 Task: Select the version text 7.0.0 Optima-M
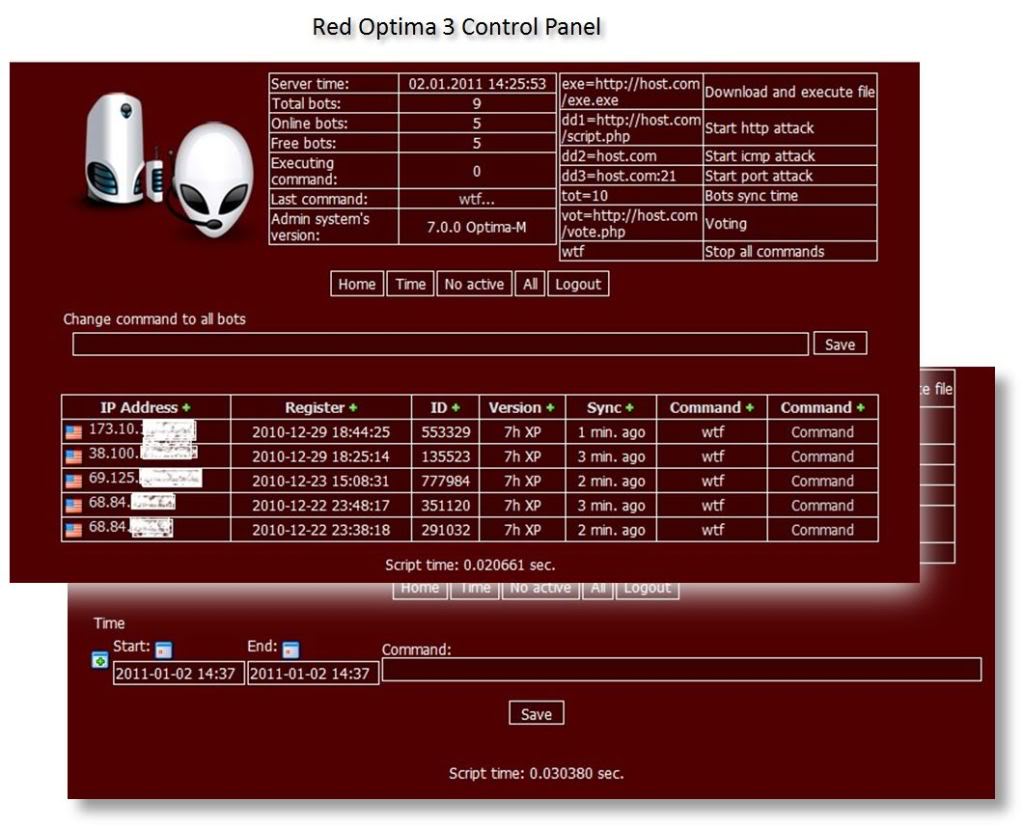click(x=477, y=227)
